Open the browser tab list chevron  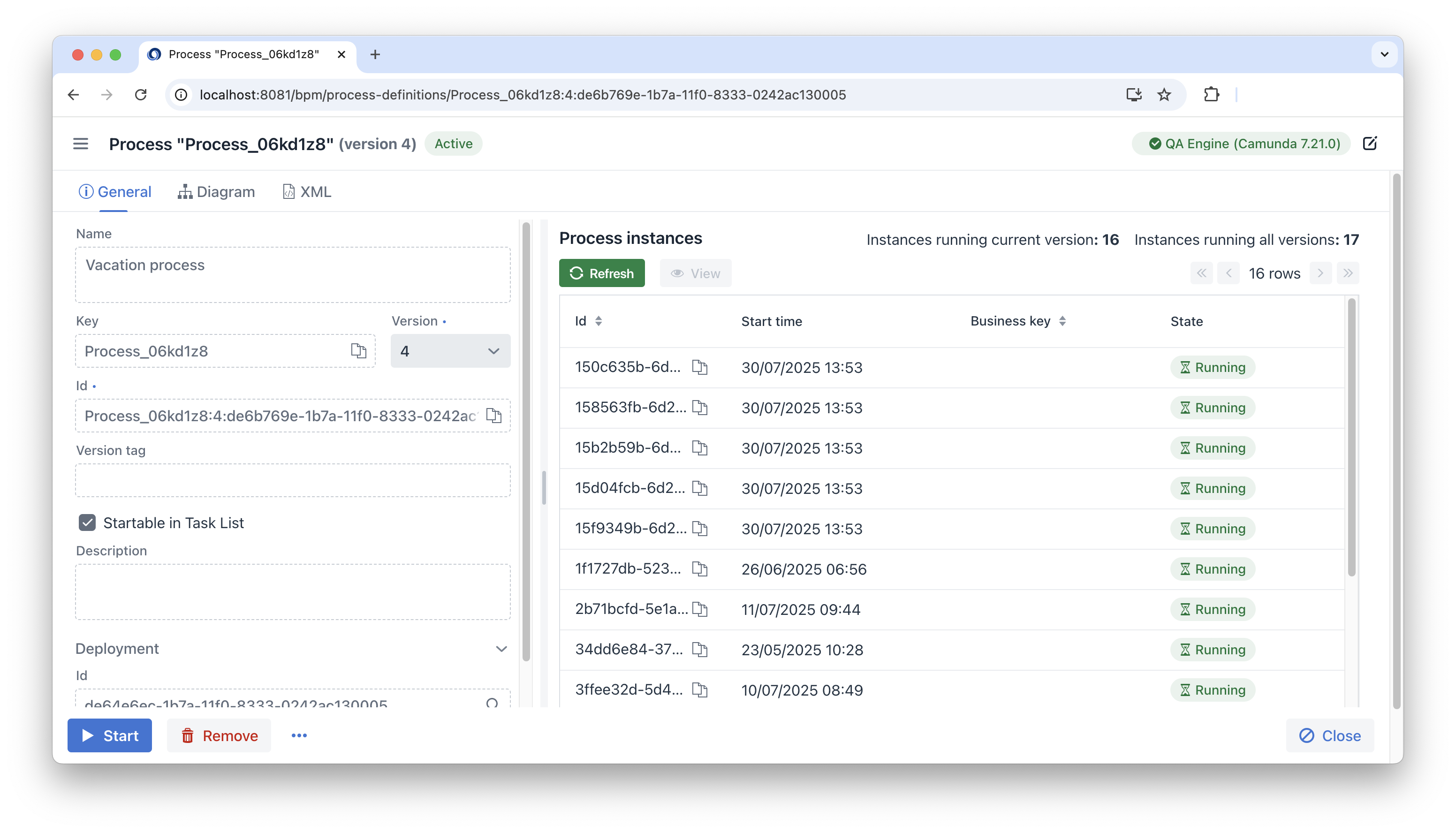click(x=1384, y=54)
